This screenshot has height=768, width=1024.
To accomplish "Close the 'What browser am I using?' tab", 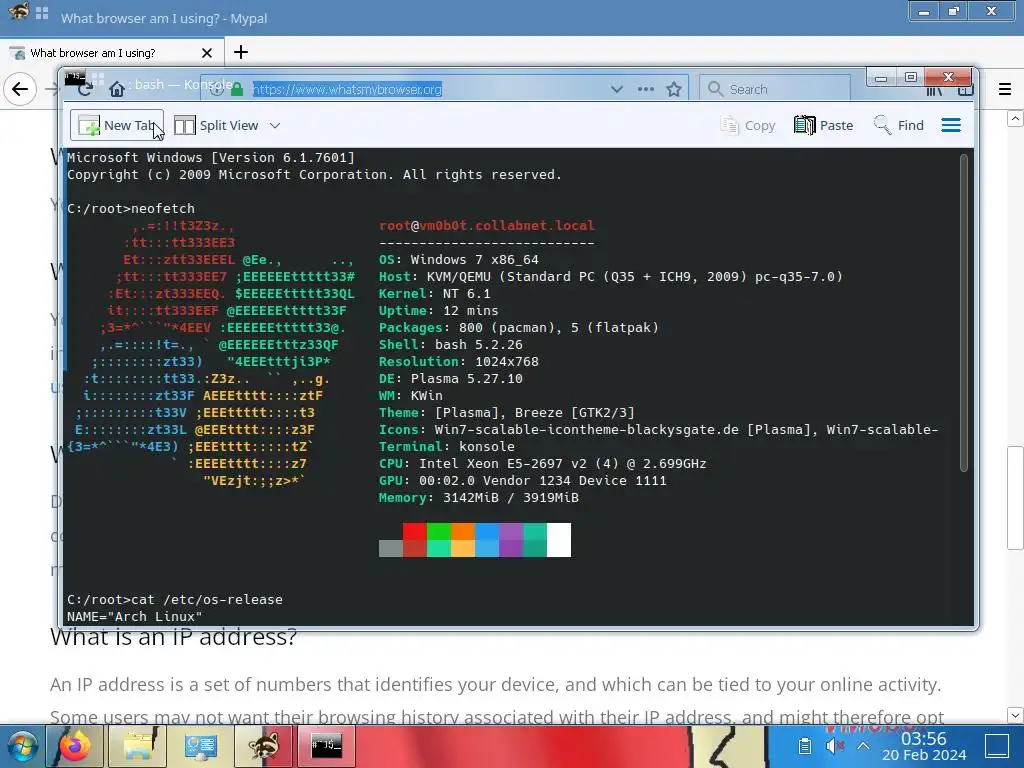I will click(x=206, y=53).
